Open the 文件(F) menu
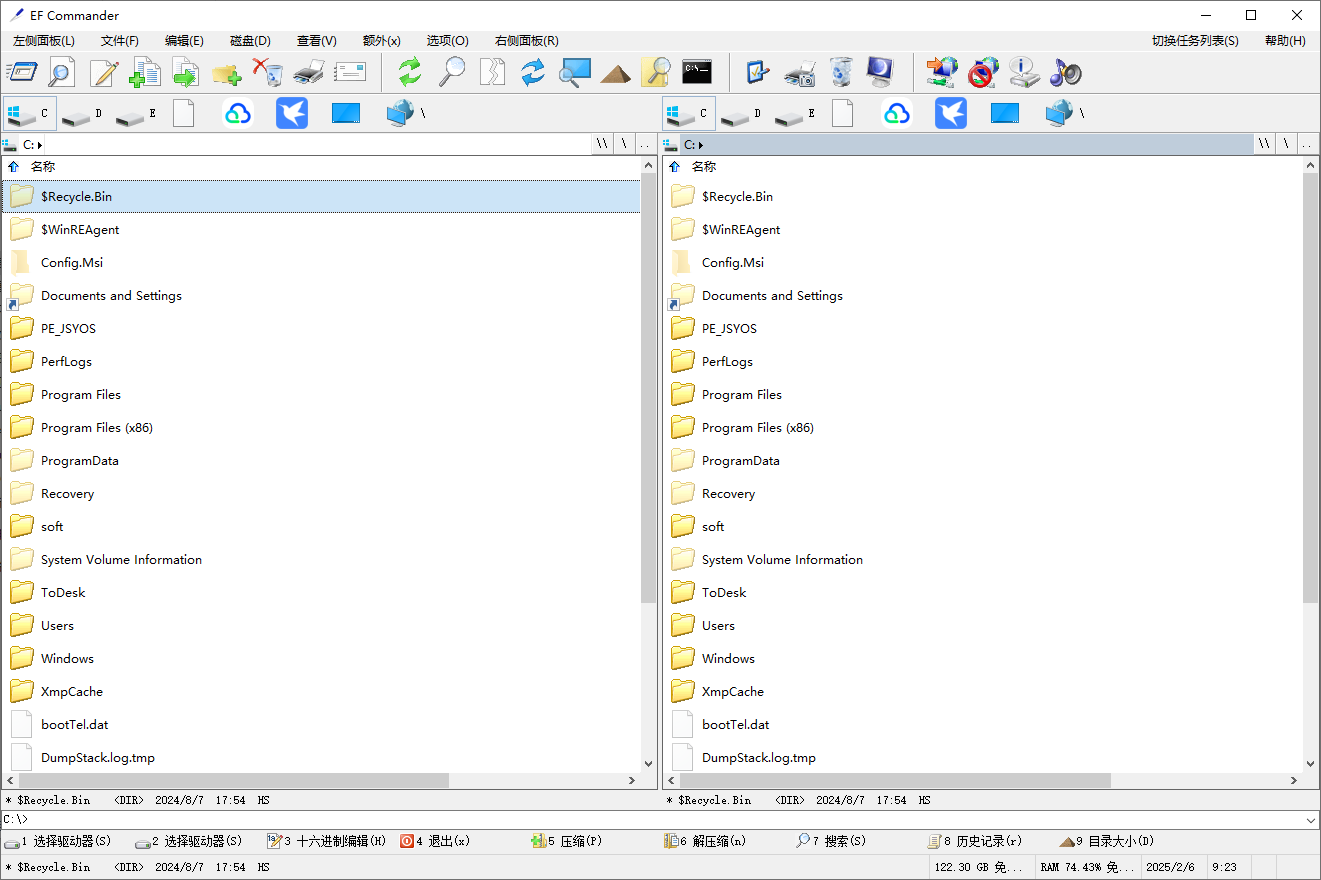The image size is (1321, 880). tap(120, 41)
